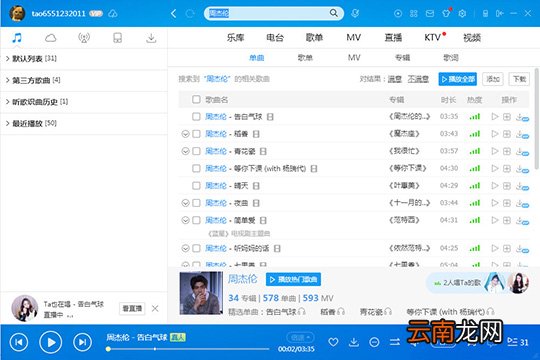This screenshot has width=540, height=360.
Task: Switch to the 乐库 tab
Action: coord(236,37)
